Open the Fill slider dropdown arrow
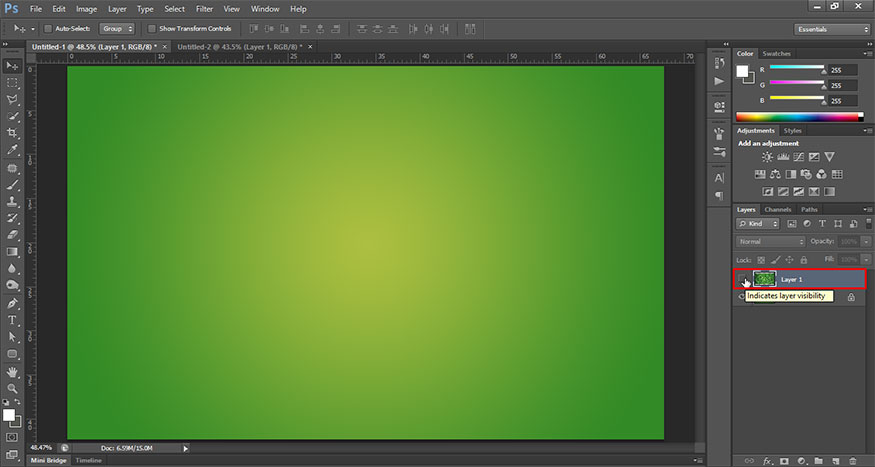 866,259
